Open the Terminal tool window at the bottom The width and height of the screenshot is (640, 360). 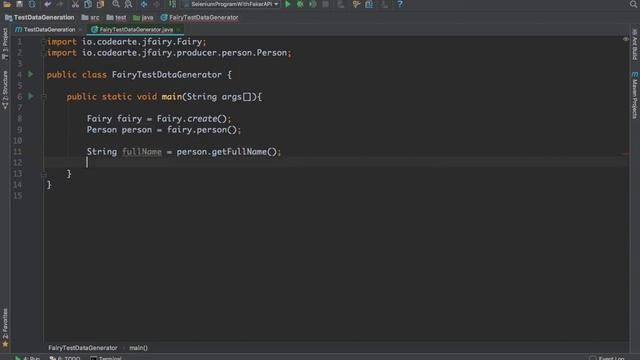click(x=106, y=358)
